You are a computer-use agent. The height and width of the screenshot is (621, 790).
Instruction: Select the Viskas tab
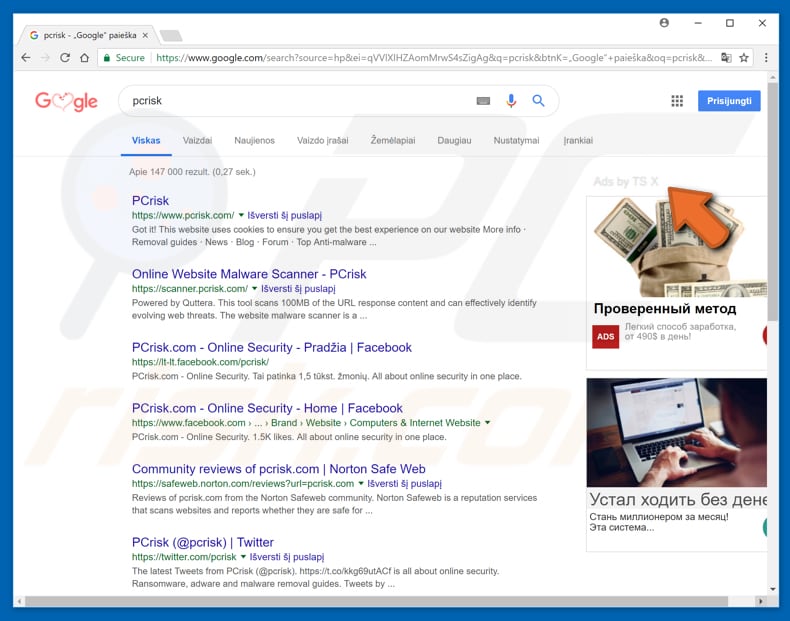point(146,141)
